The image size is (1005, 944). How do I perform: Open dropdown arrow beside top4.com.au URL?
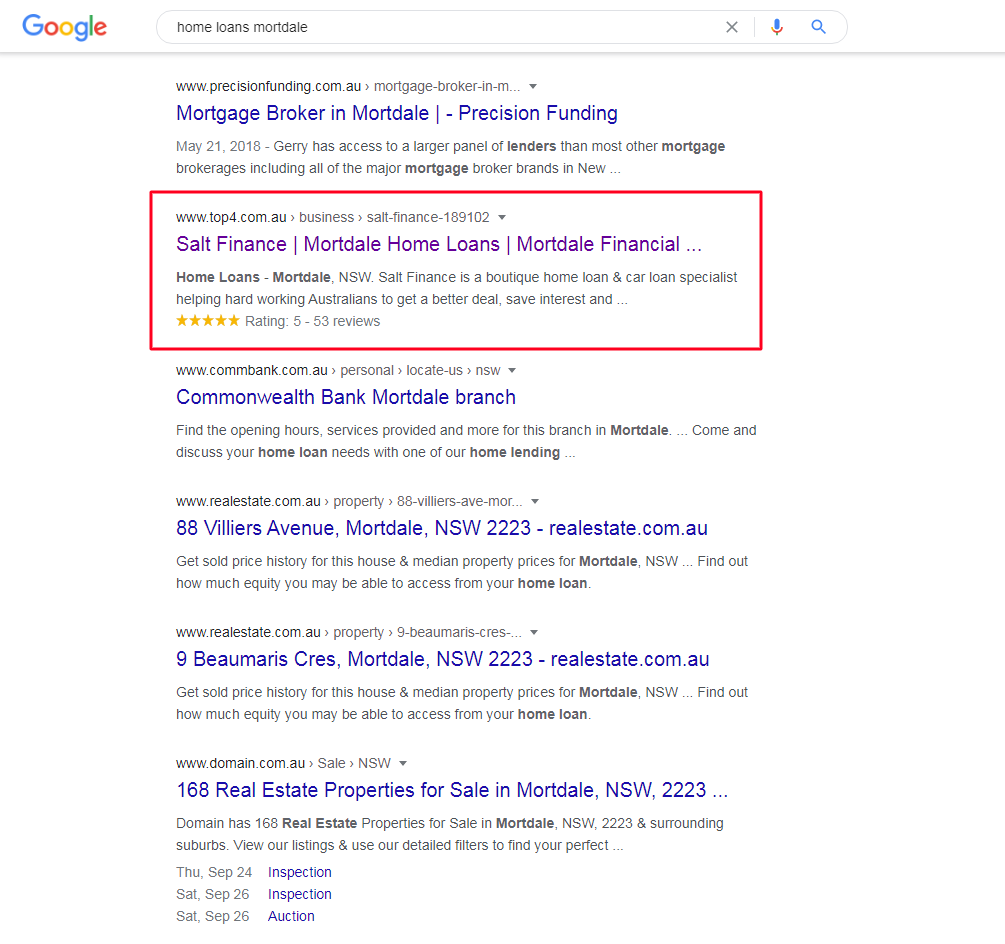[x=502, y=217]
